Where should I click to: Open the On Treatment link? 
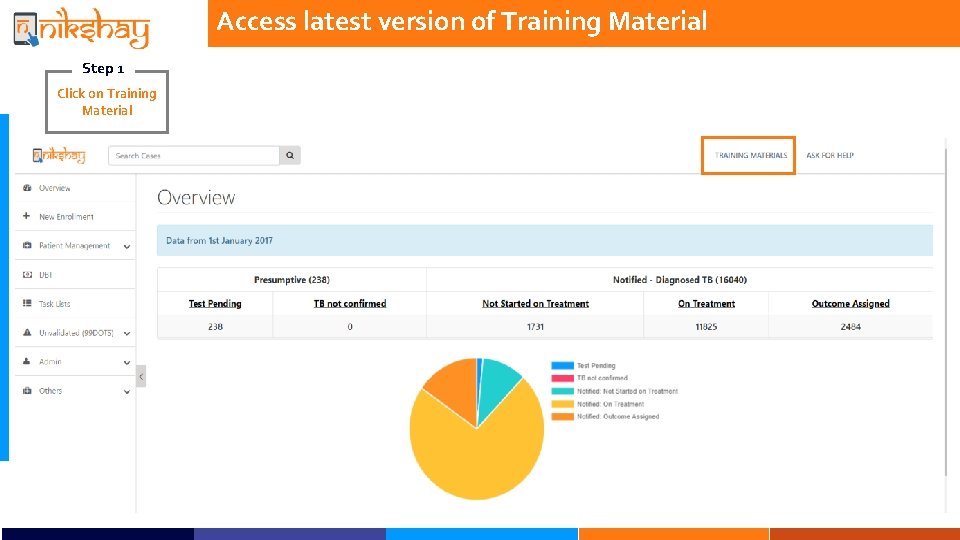[x=706, y=304]
